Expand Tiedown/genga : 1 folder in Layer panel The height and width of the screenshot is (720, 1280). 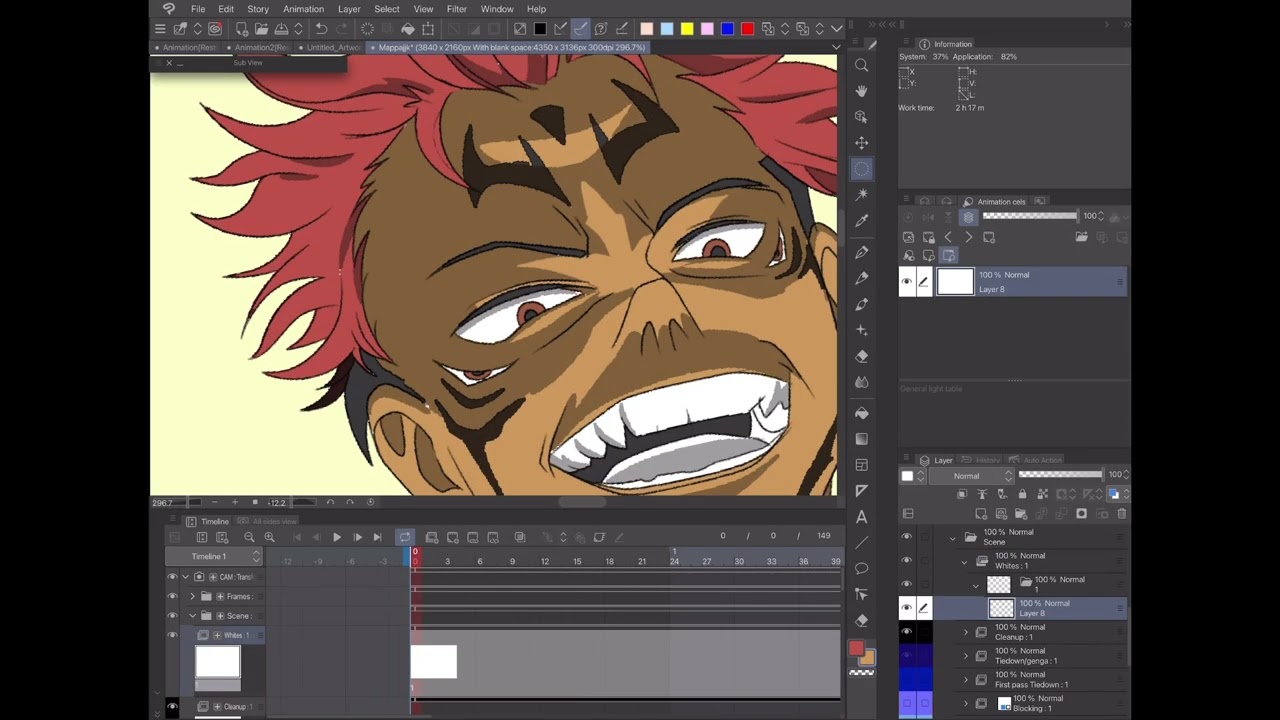[965, 656]
